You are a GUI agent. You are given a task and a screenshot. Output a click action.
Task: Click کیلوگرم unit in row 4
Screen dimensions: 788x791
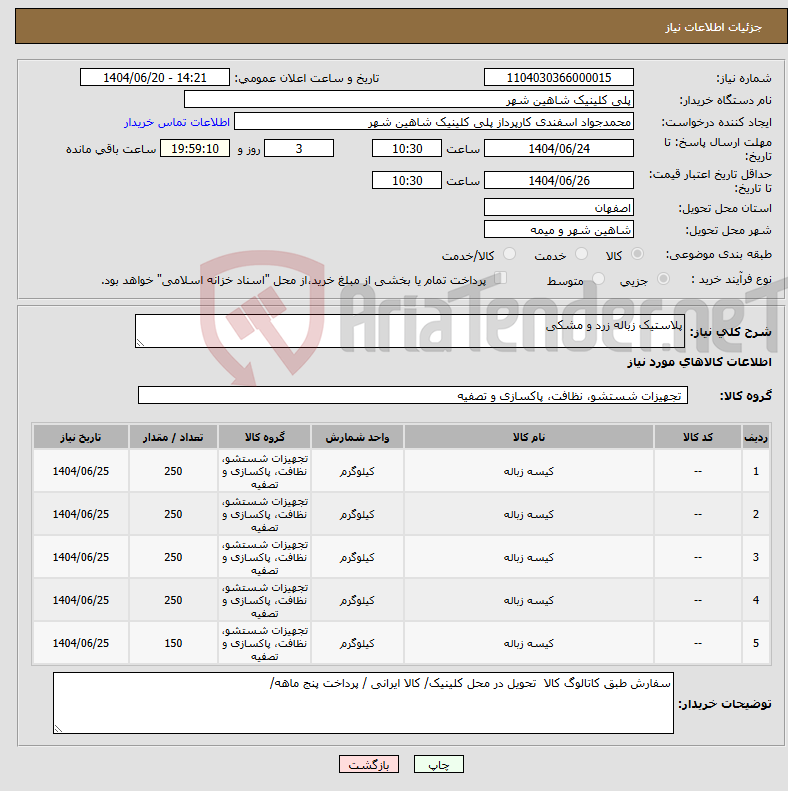tap(357, 600)
